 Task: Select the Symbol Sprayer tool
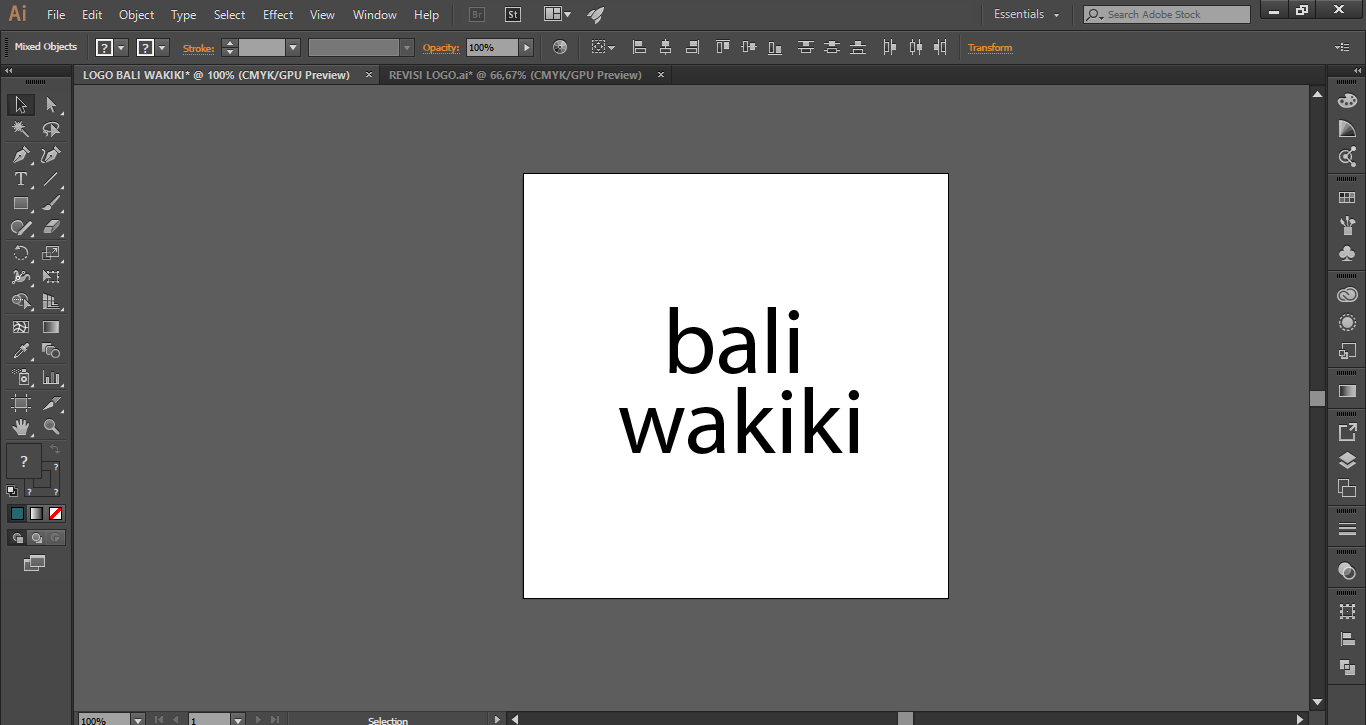coord(20,378)
